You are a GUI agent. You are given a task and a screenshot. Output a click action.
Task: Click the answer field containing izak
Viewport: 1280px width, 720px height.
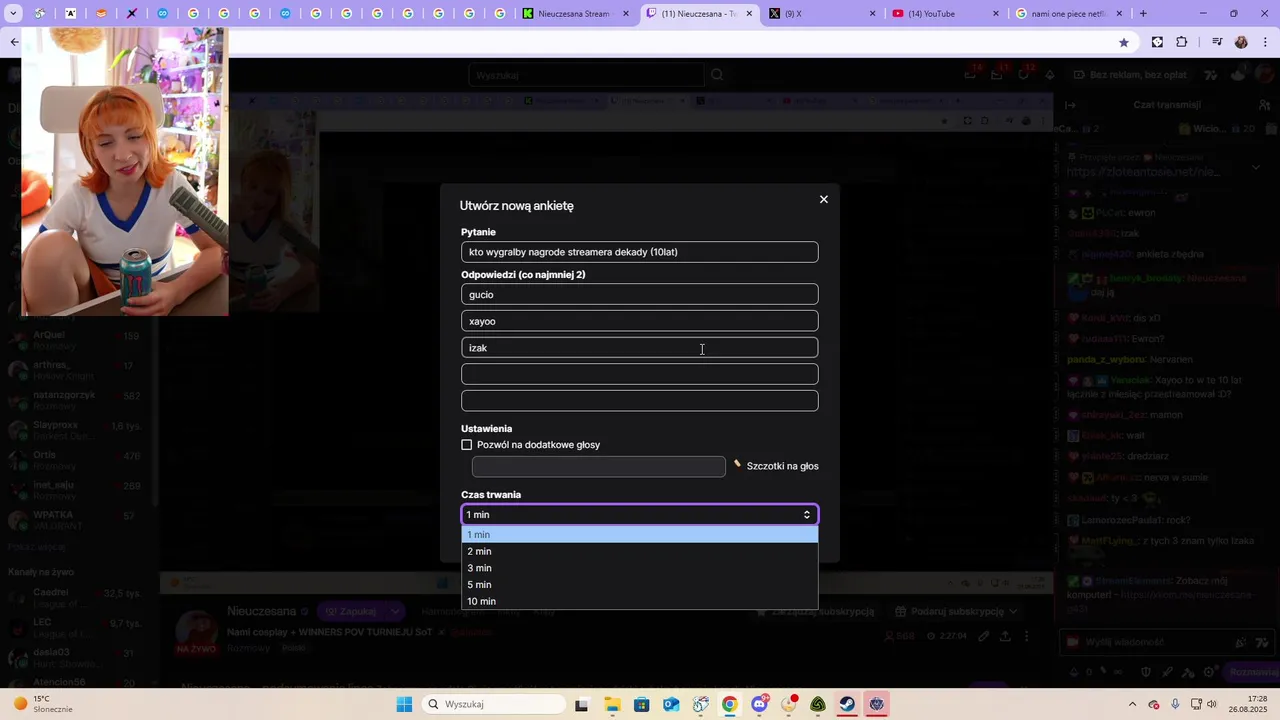[640, 348]
